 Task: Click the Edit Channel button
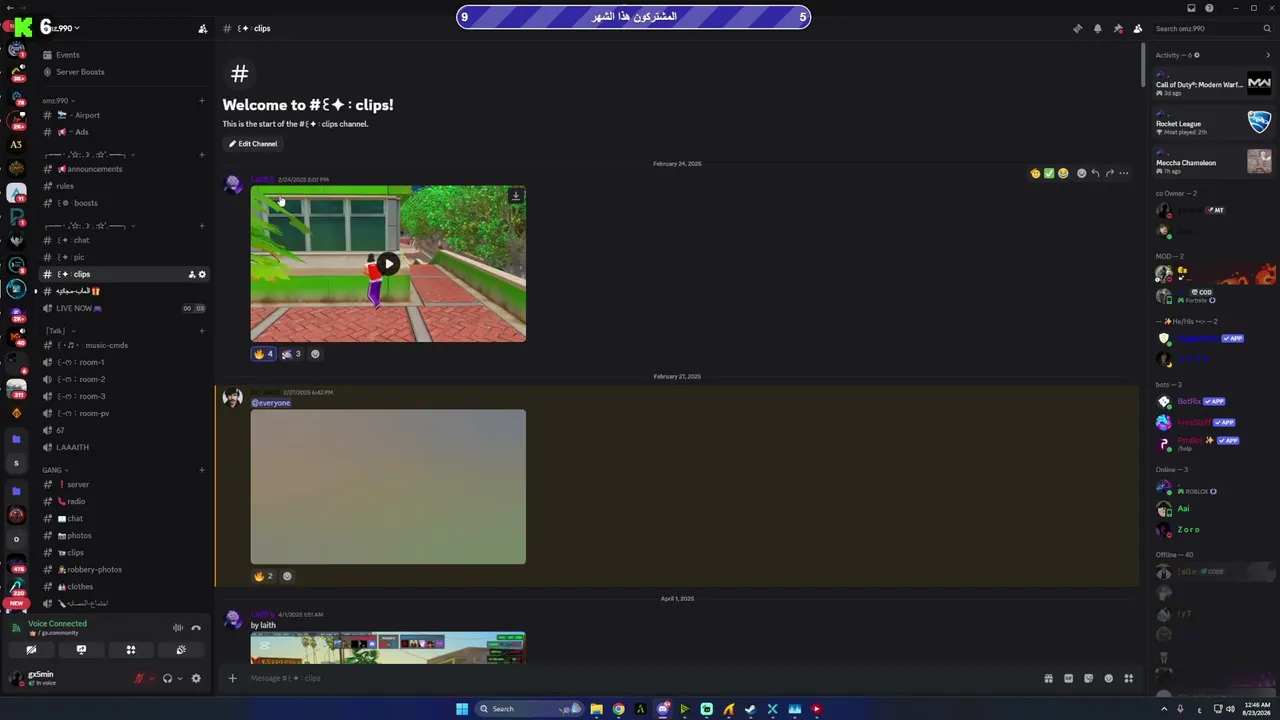[x=253, y=144]
